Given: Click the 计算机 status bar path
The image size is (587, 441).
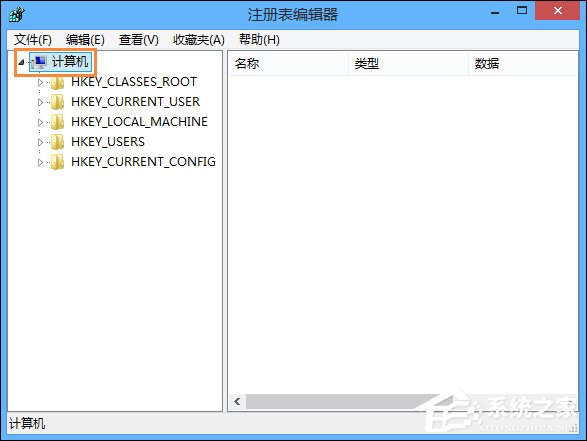Looking at the screenshot, I should click(x=27, y=424).
